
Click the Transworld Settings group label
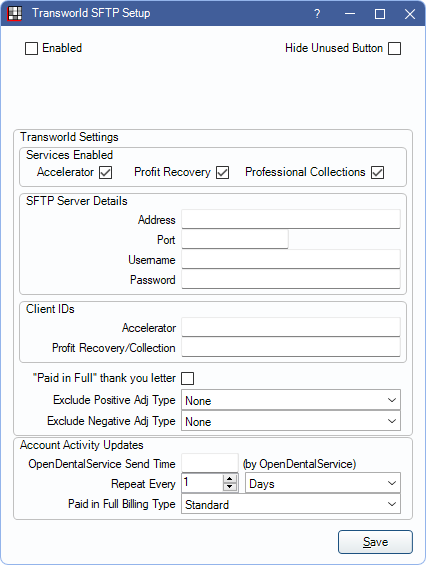69,137
